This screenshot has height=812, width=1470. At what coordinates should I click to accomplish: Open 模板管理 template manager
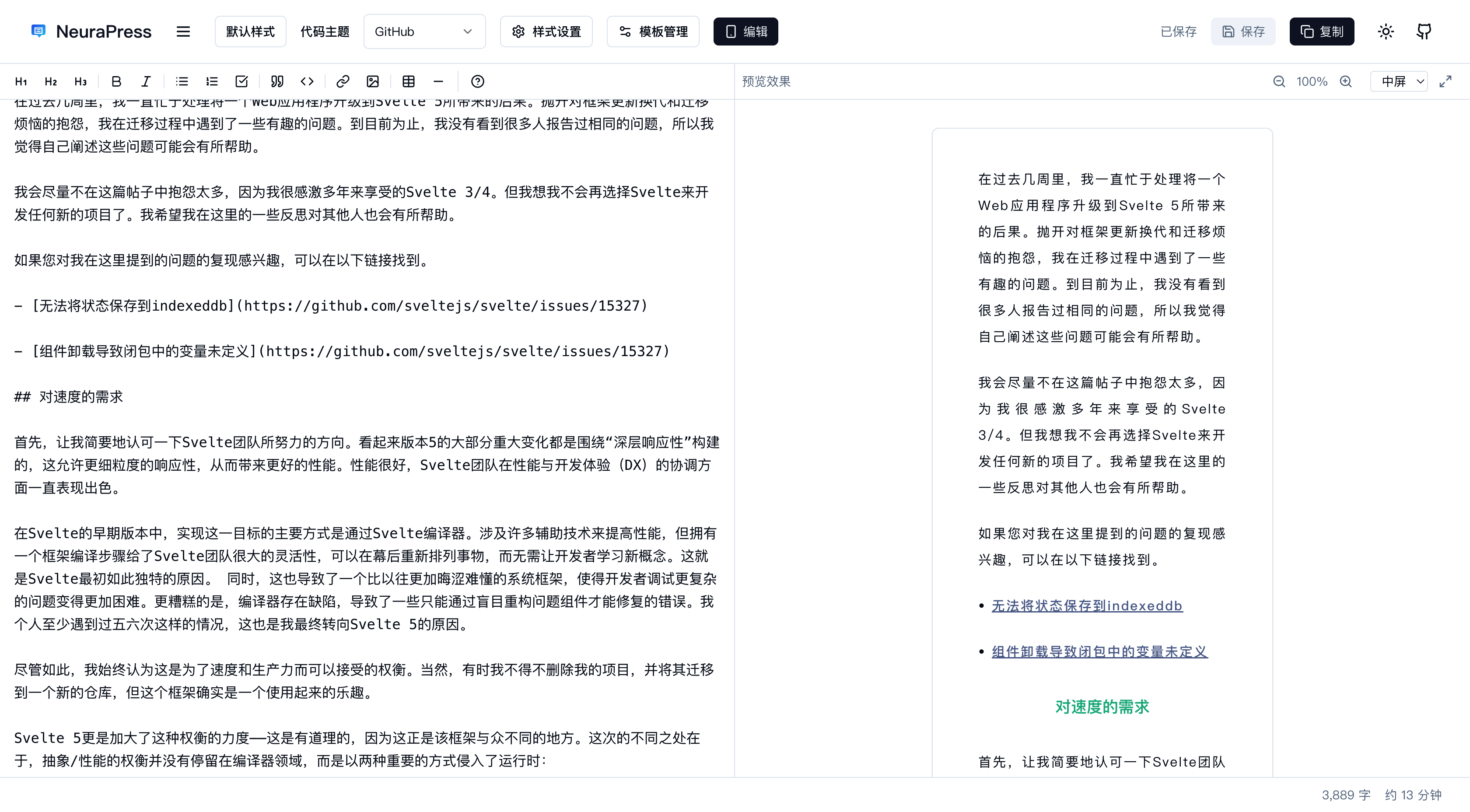(652, 31)
